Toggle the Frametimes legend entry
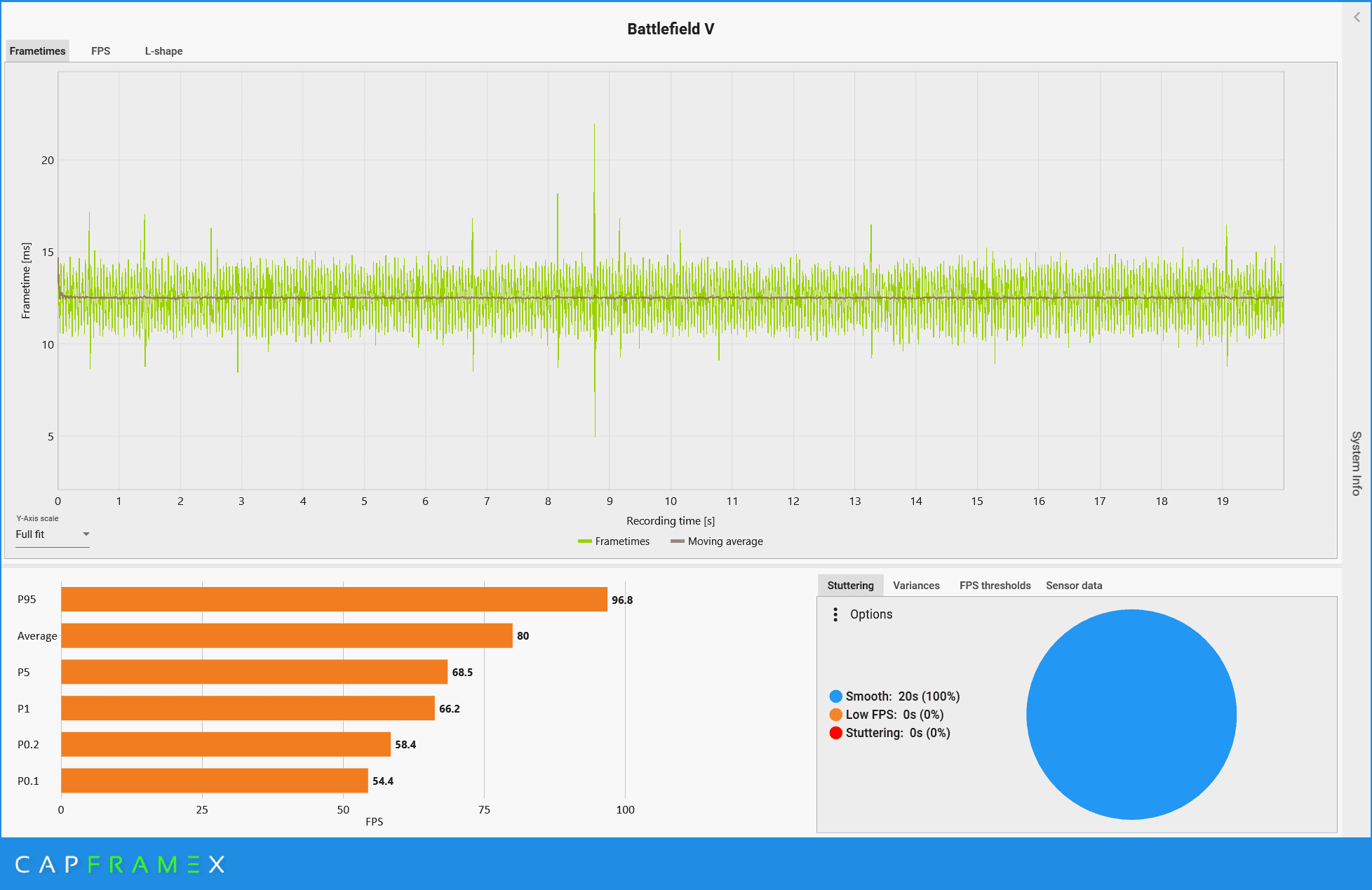 614,541
